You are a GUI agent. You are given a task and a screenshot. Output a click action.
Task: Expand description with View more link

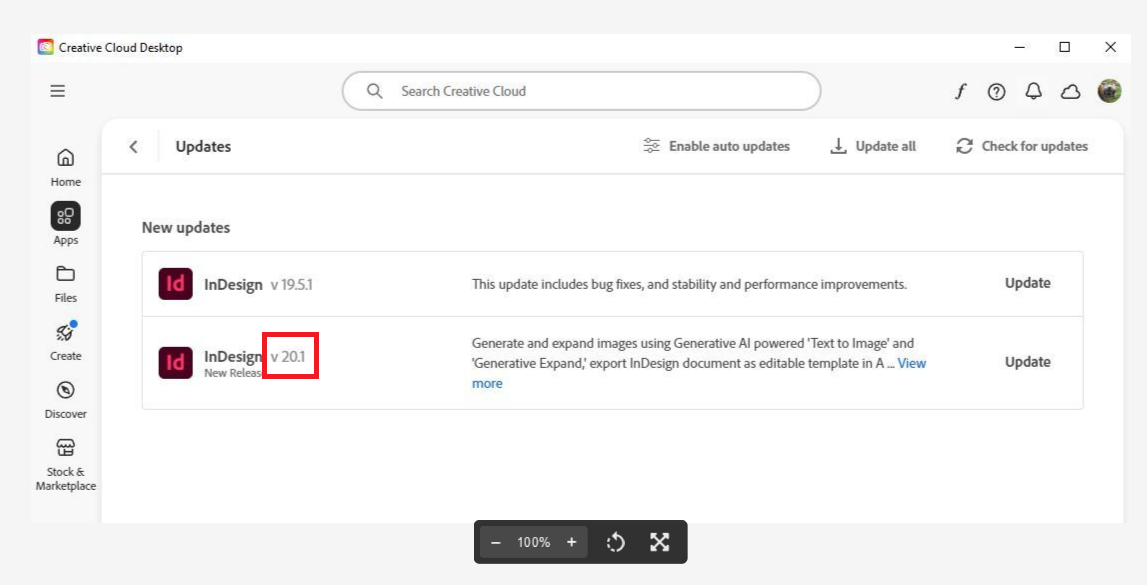(487, 384)
